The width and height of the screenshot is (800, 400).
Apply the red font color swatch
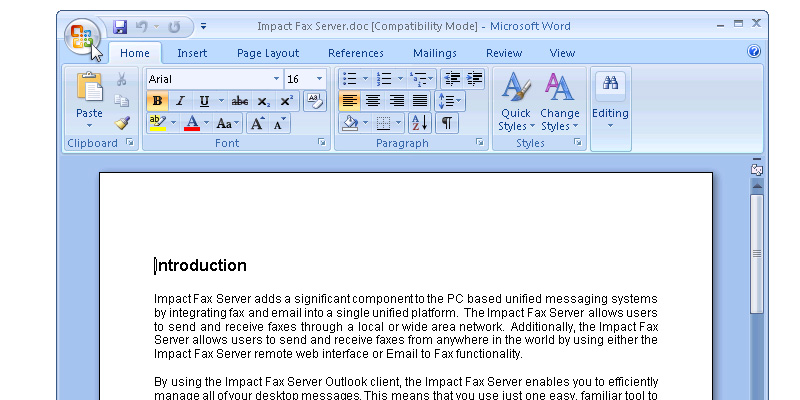tap(192, 124)
